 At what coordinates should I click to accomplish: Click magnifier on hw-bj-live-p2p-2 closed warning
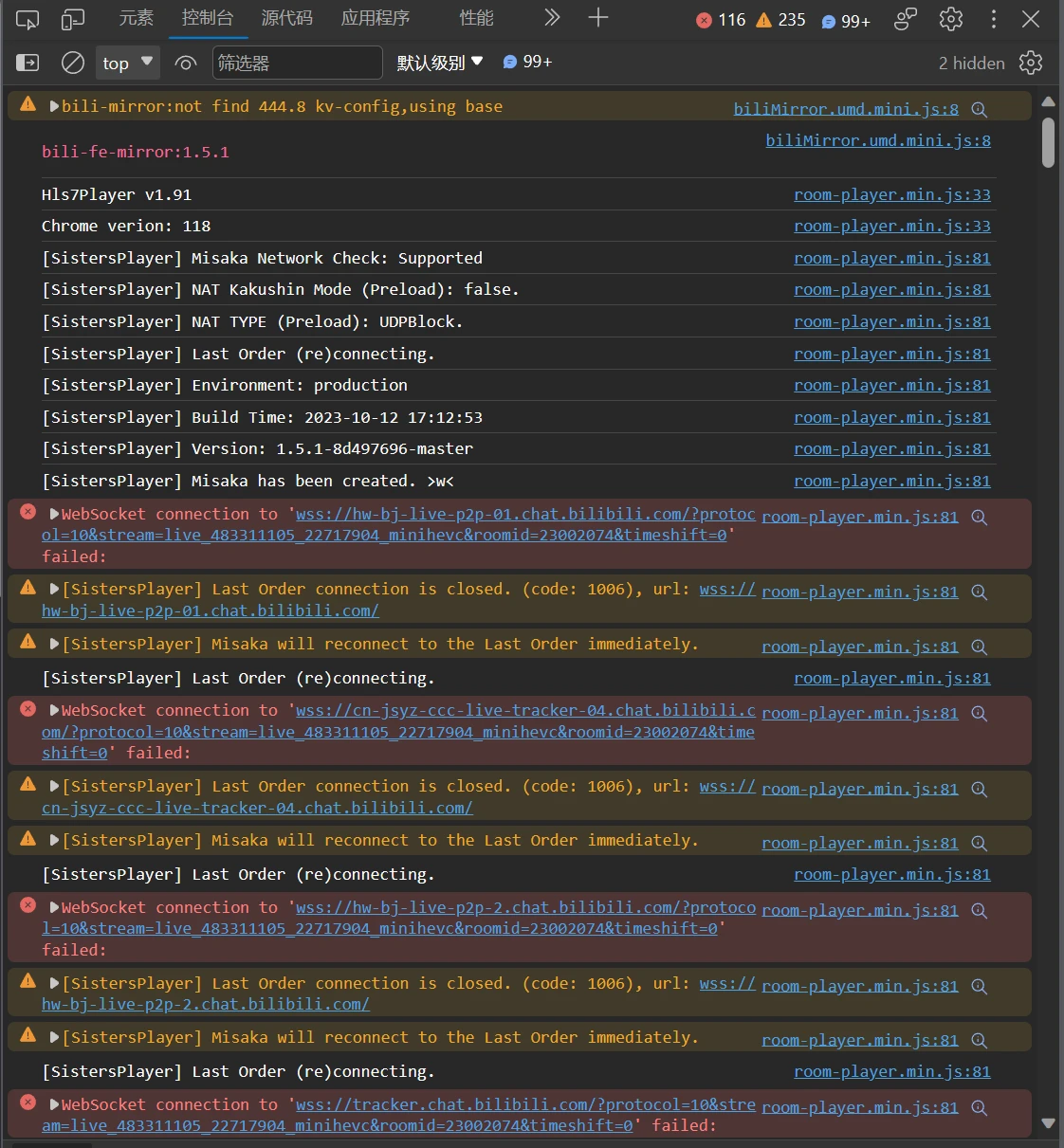pyautogui.click(x=980, y=986)
